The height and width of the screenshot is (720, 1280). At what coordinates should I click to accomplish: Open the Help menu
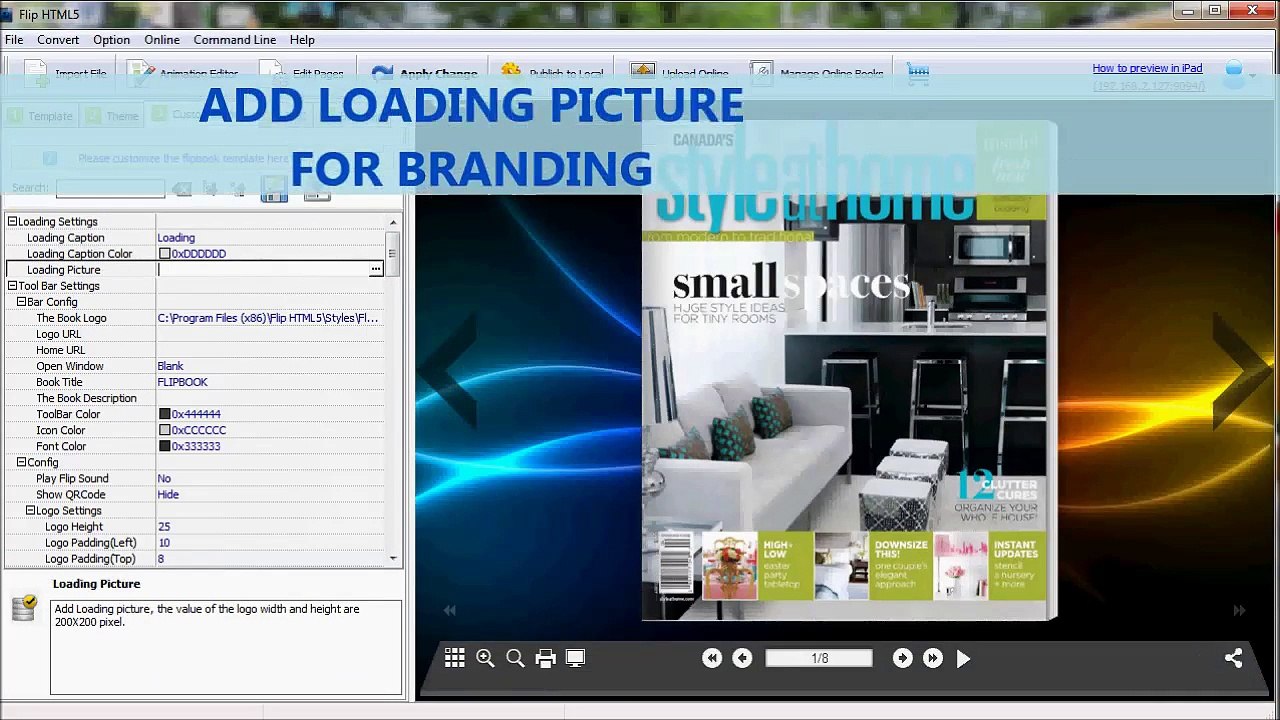coord(302,40)
